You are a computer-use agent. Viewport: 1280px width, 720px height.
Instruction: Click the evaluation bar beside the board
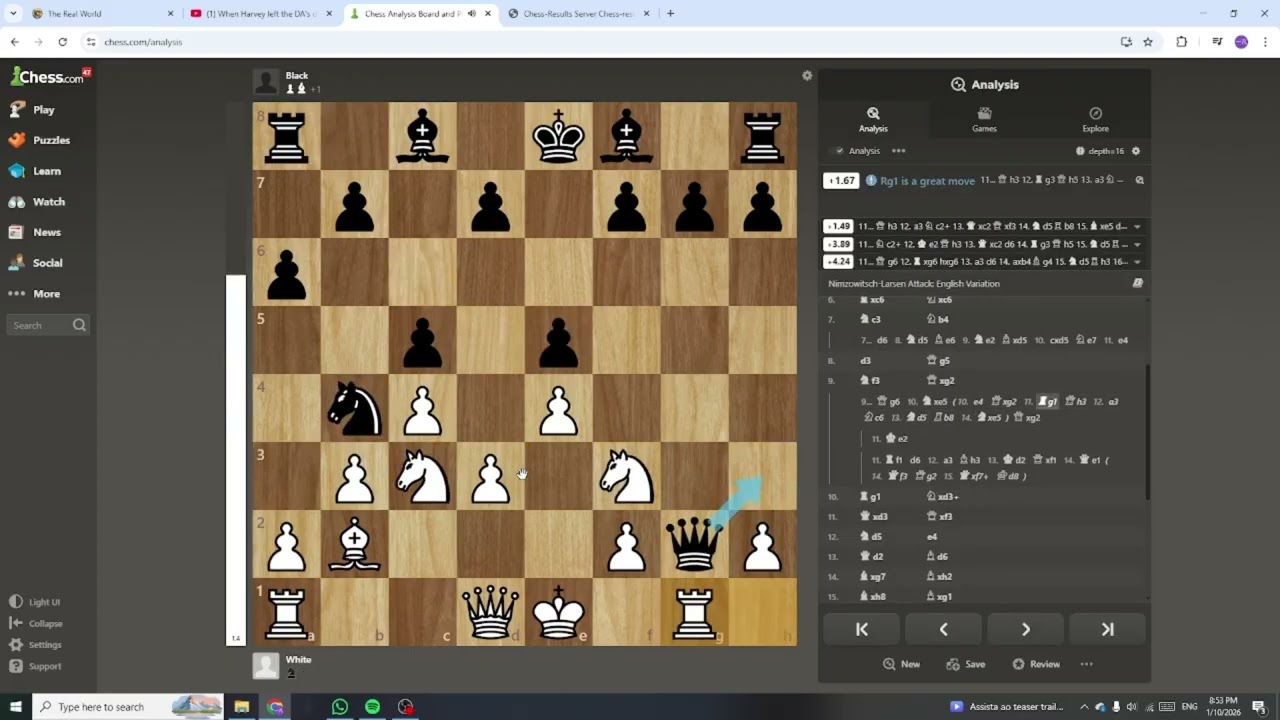[237, 374]
